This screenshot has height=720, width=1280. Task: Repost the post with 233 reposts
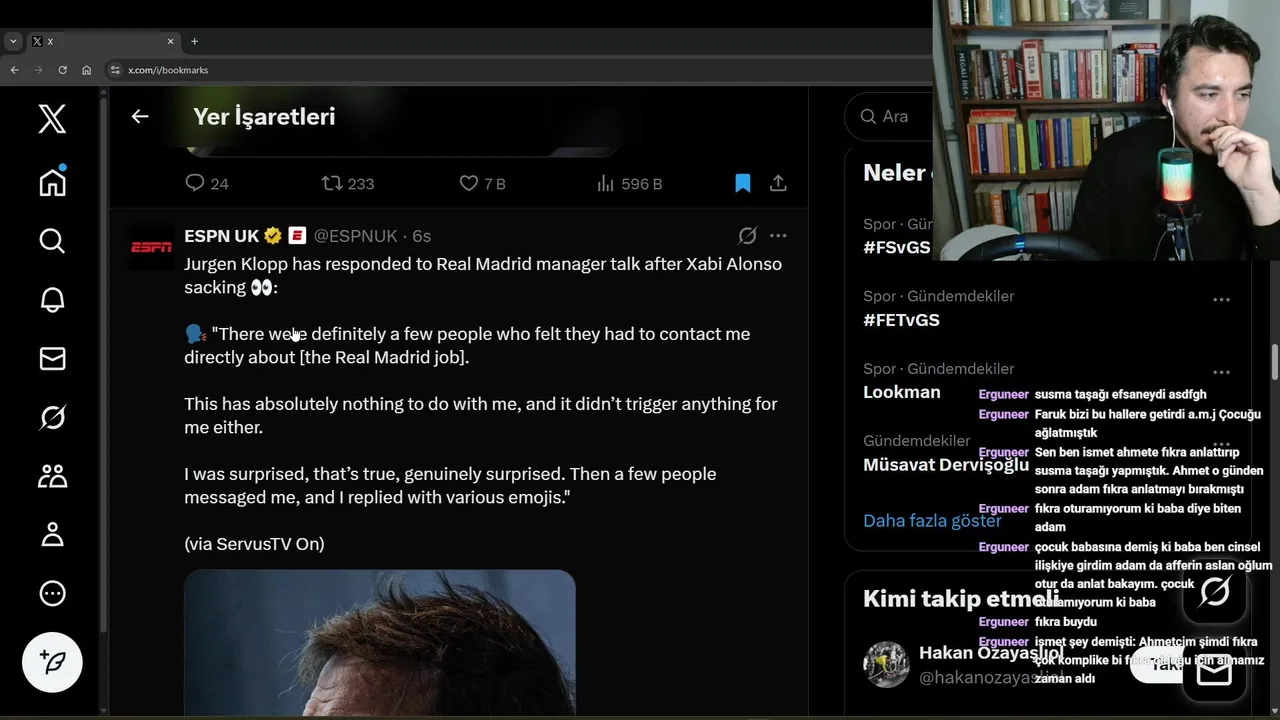(x=347, y=183)
